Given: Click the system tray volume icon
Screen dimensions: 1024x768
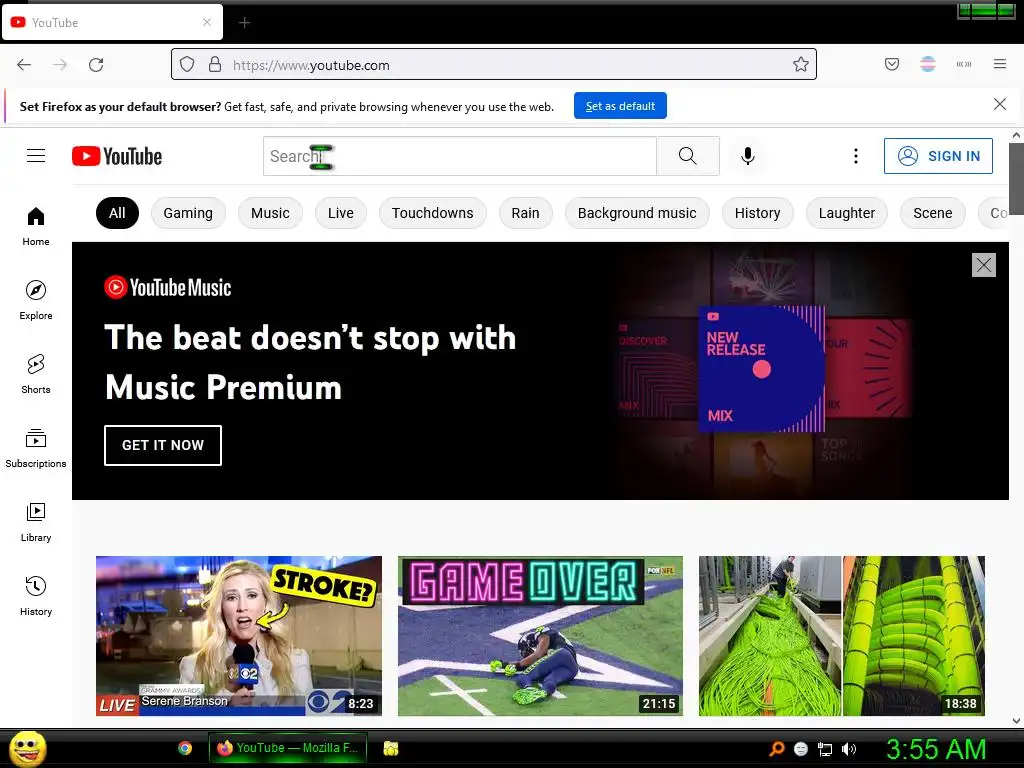Looking at the screenshot, I should click(849, 749).
